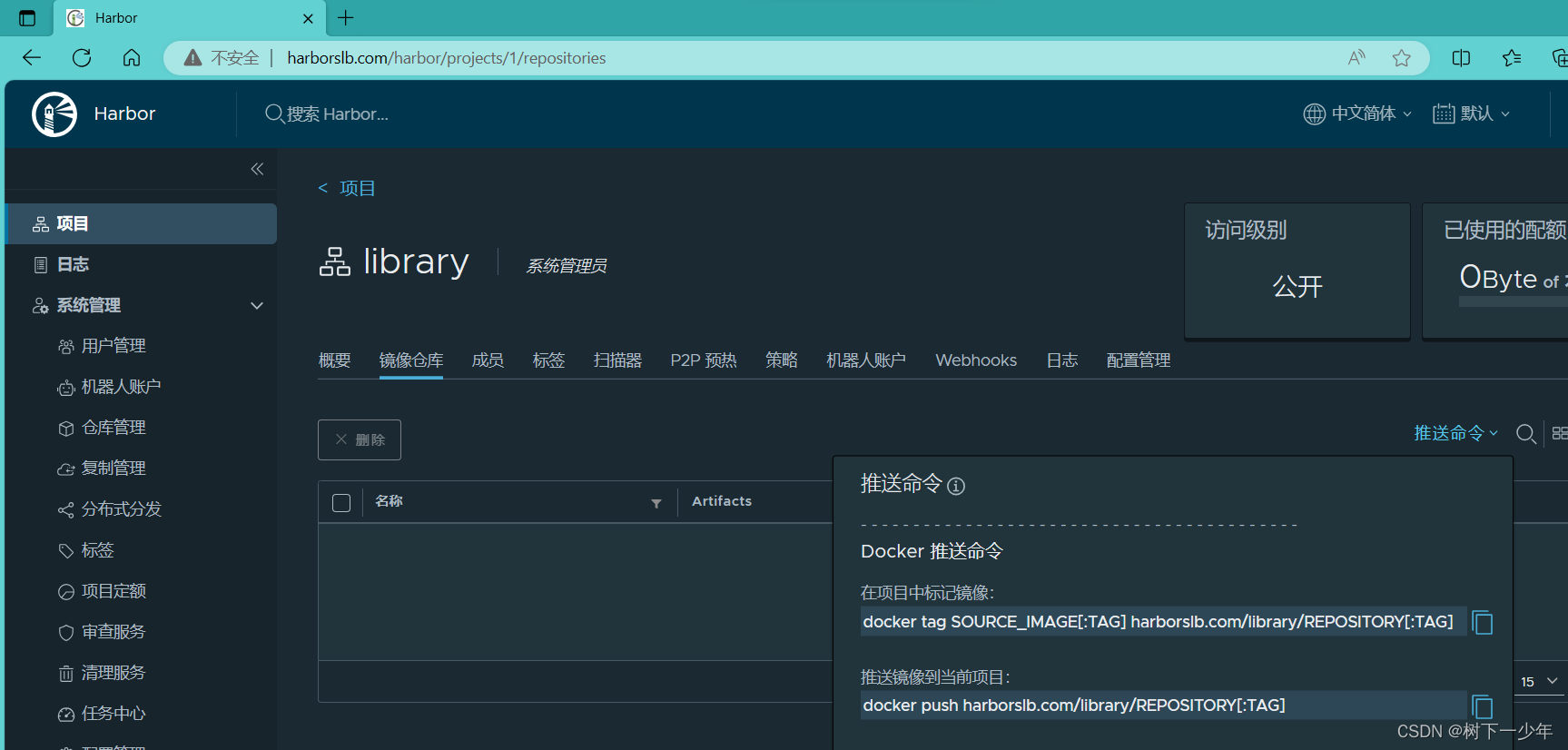
Task: Collapse the 系统管理 section chevron
Action: click(257, 306)
